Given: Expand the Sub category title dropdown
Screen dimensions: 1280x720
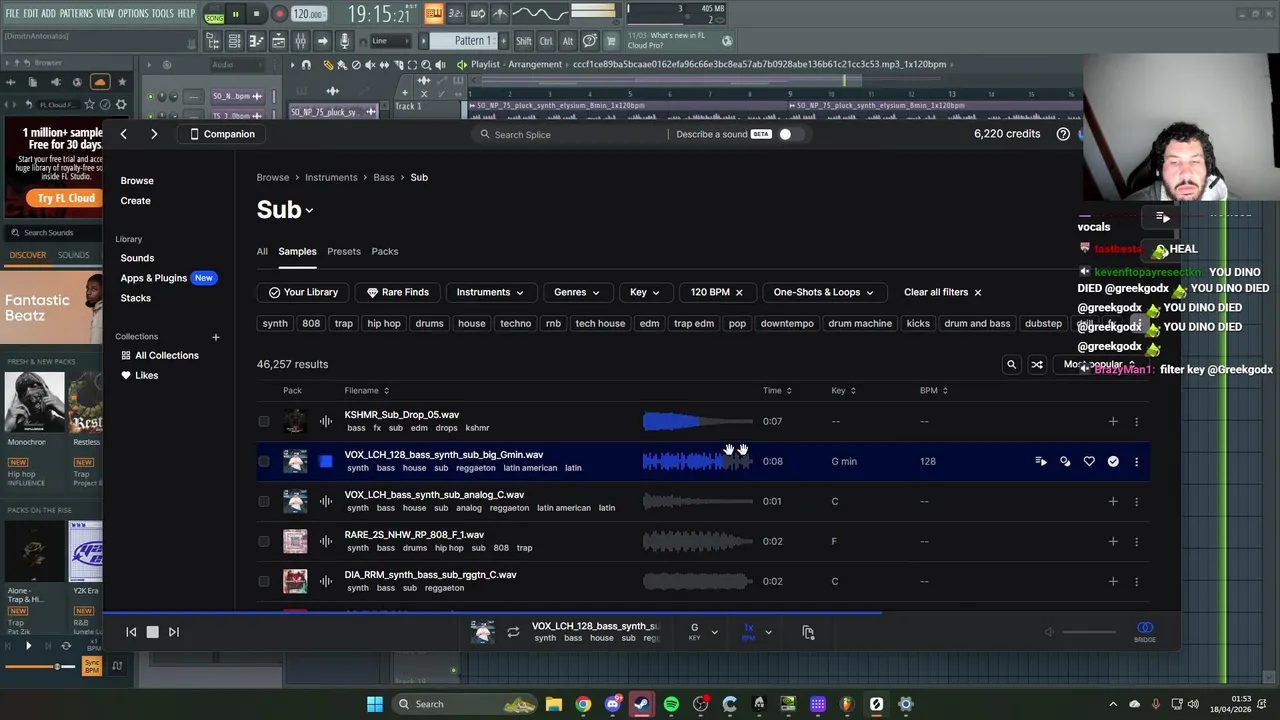Looking at the screenshot, I should (285, 210).
